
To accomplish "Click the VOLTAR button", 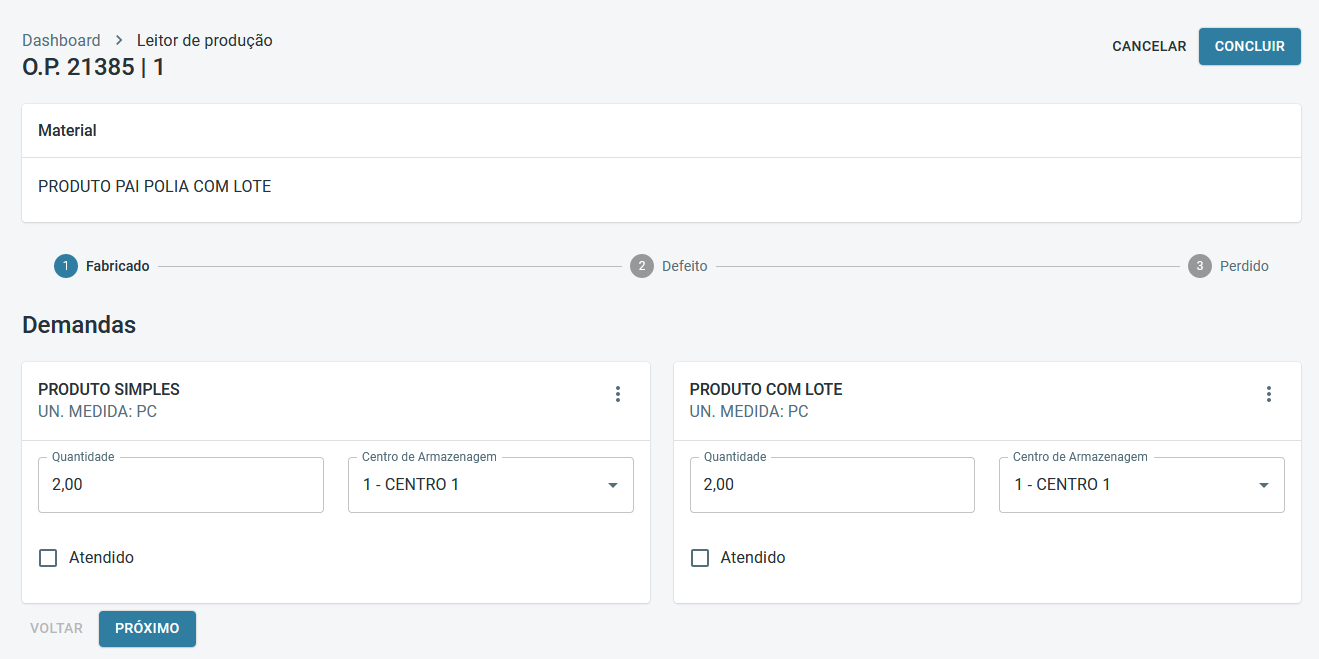I will (x=56, y=628).
